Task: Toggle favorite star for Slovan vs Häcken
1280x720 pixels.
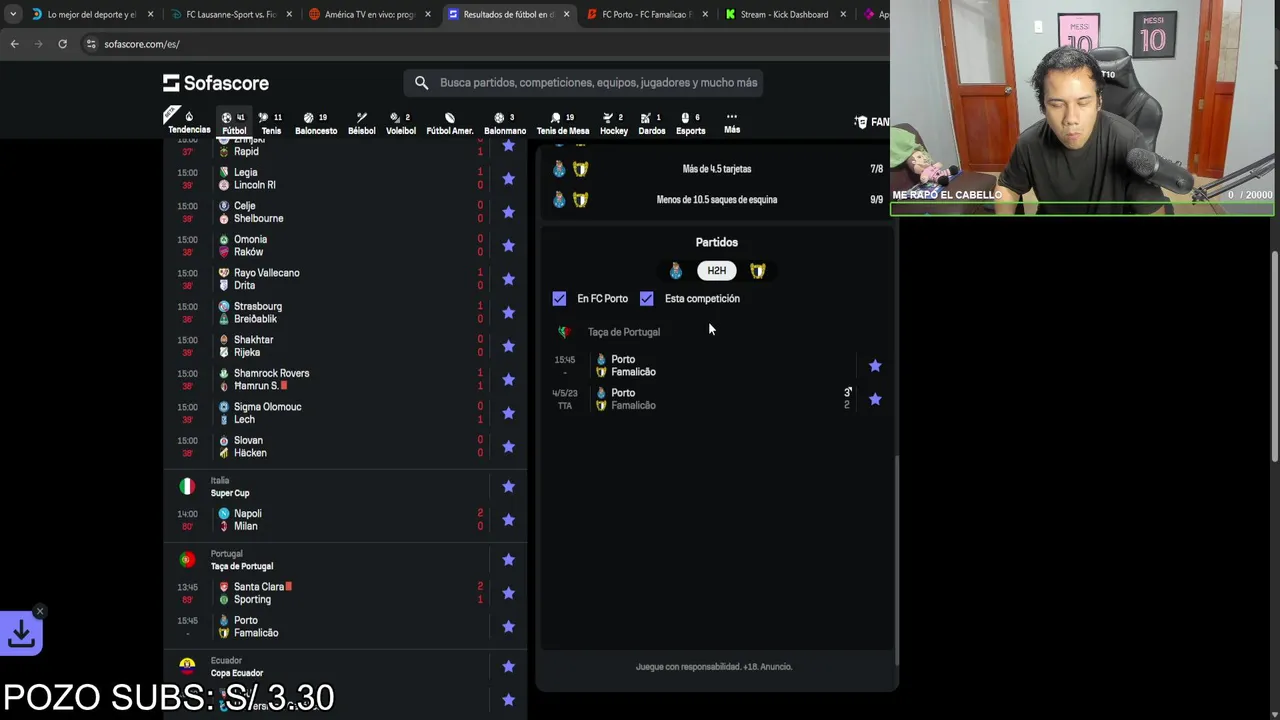Action: 508,447
